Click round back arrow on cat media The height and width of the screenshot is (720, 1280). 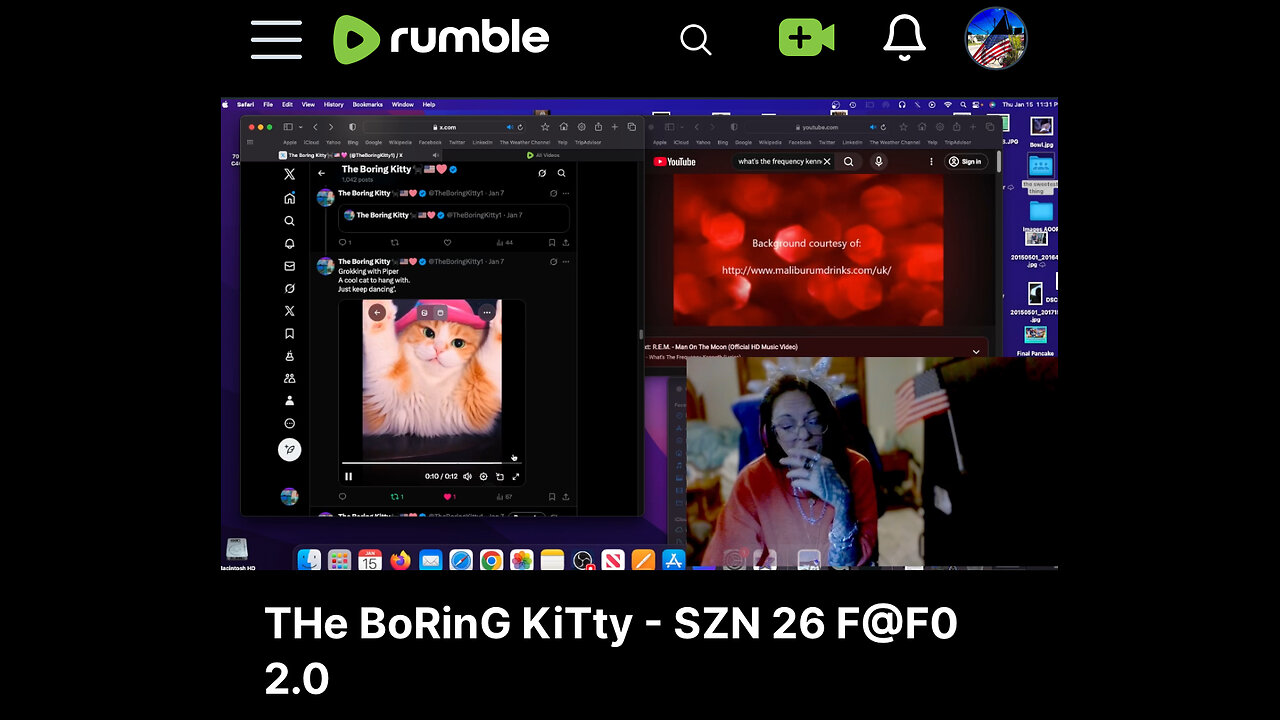pos(377,312)
